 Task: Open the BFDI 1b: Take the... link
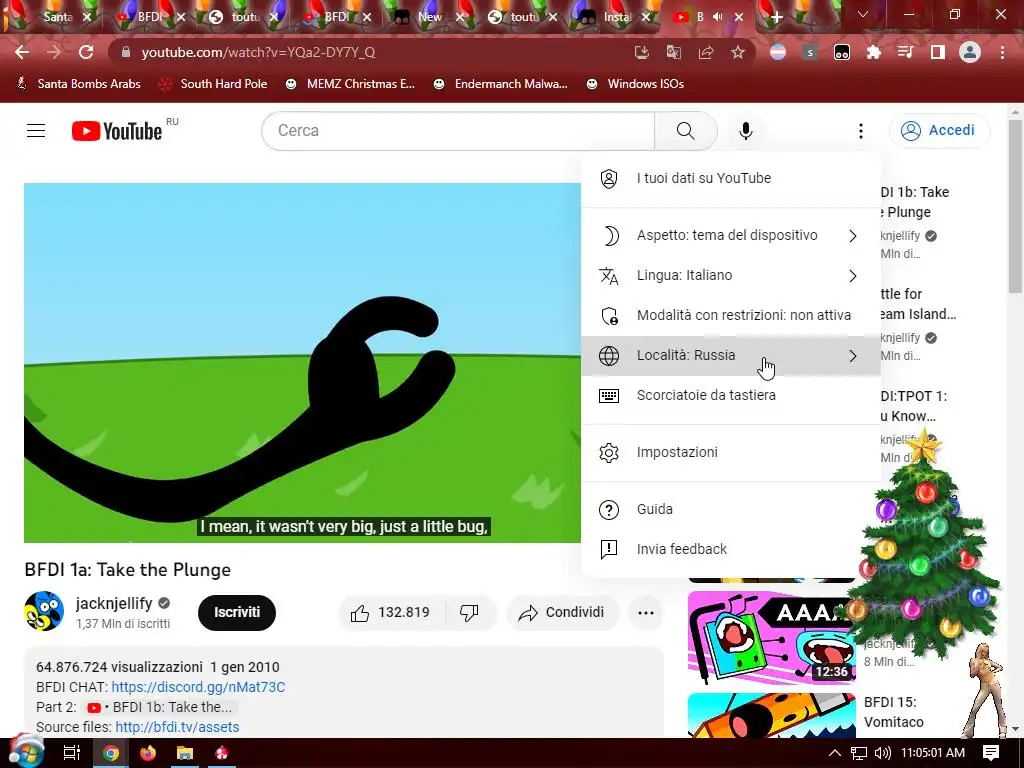coord(161,707)
